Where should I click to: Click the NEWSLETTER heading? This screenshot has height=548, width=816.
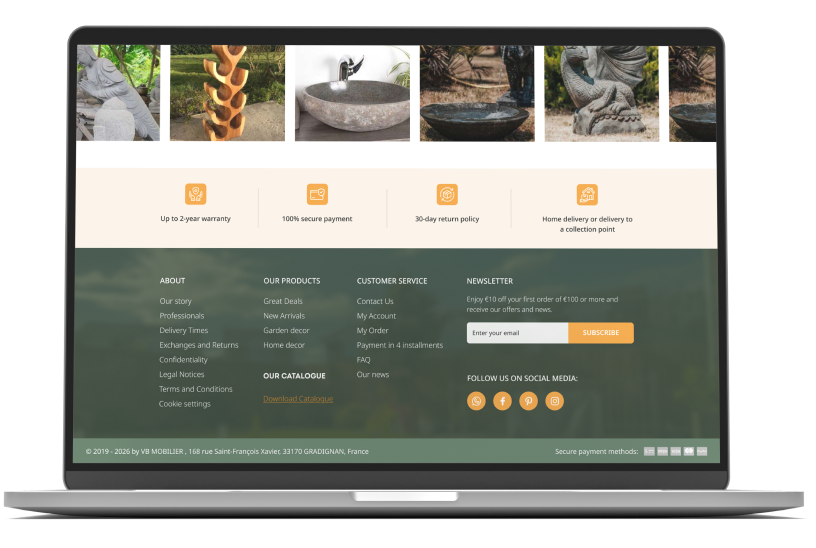pos(490,281)
